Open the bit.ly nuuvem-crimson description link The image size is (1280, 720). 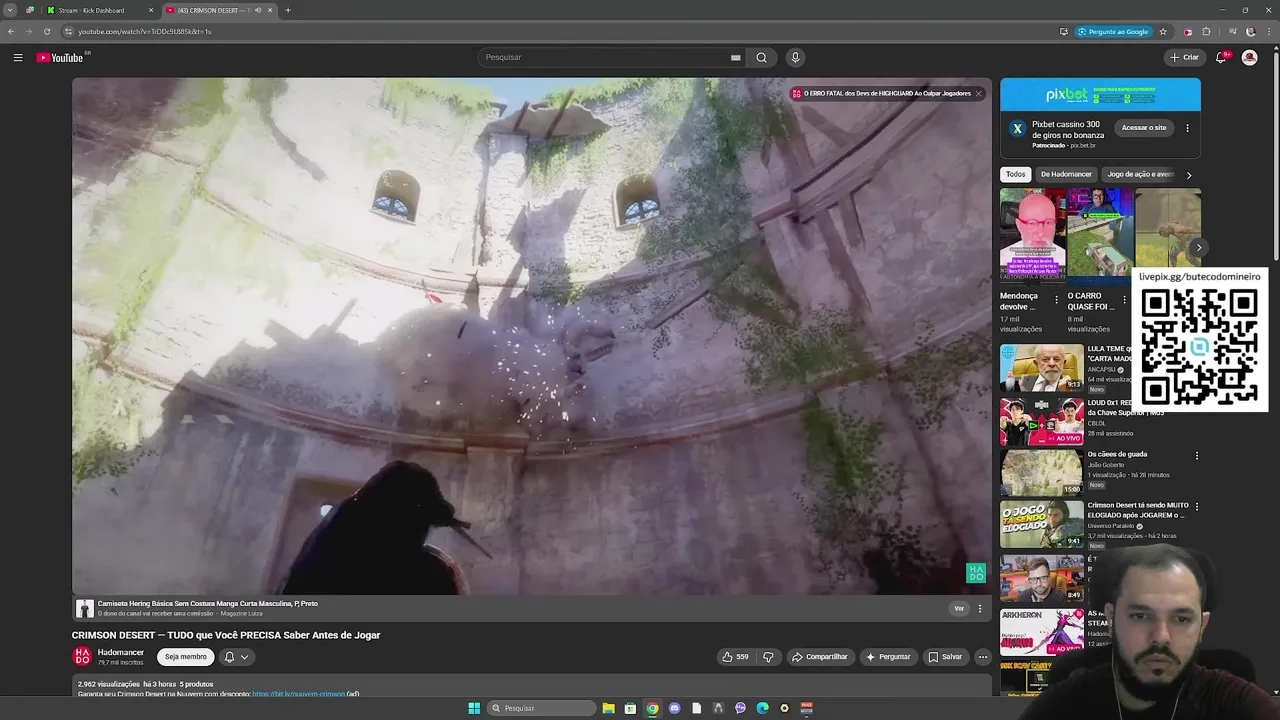point(298,694)
